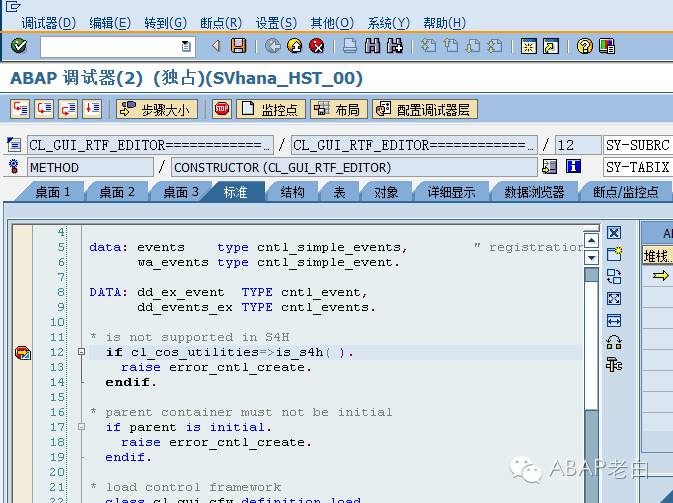The image size is (673, 503).
Task: Click the Maximize Horizontally arrows icon
Action: pyautogui.click(x=614, y=320)
